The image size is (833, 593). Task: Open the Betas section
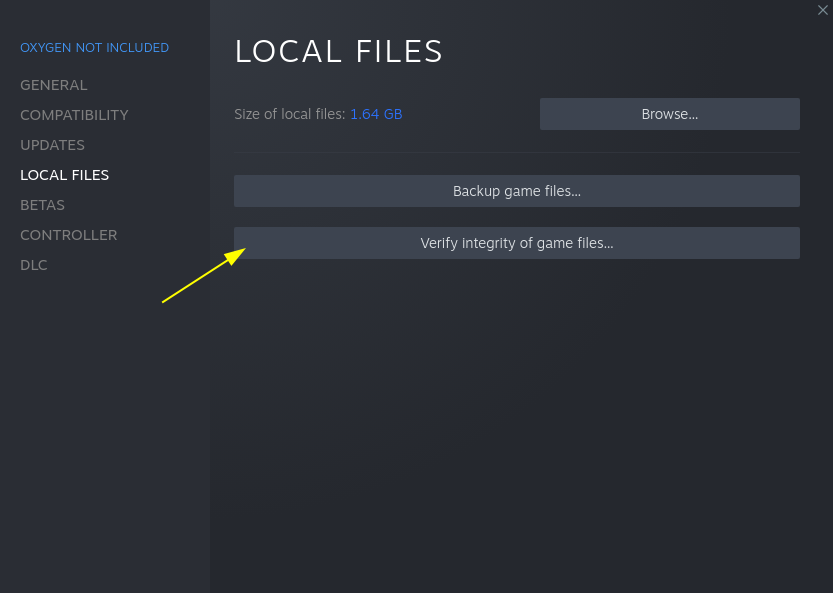click(42, 205)
